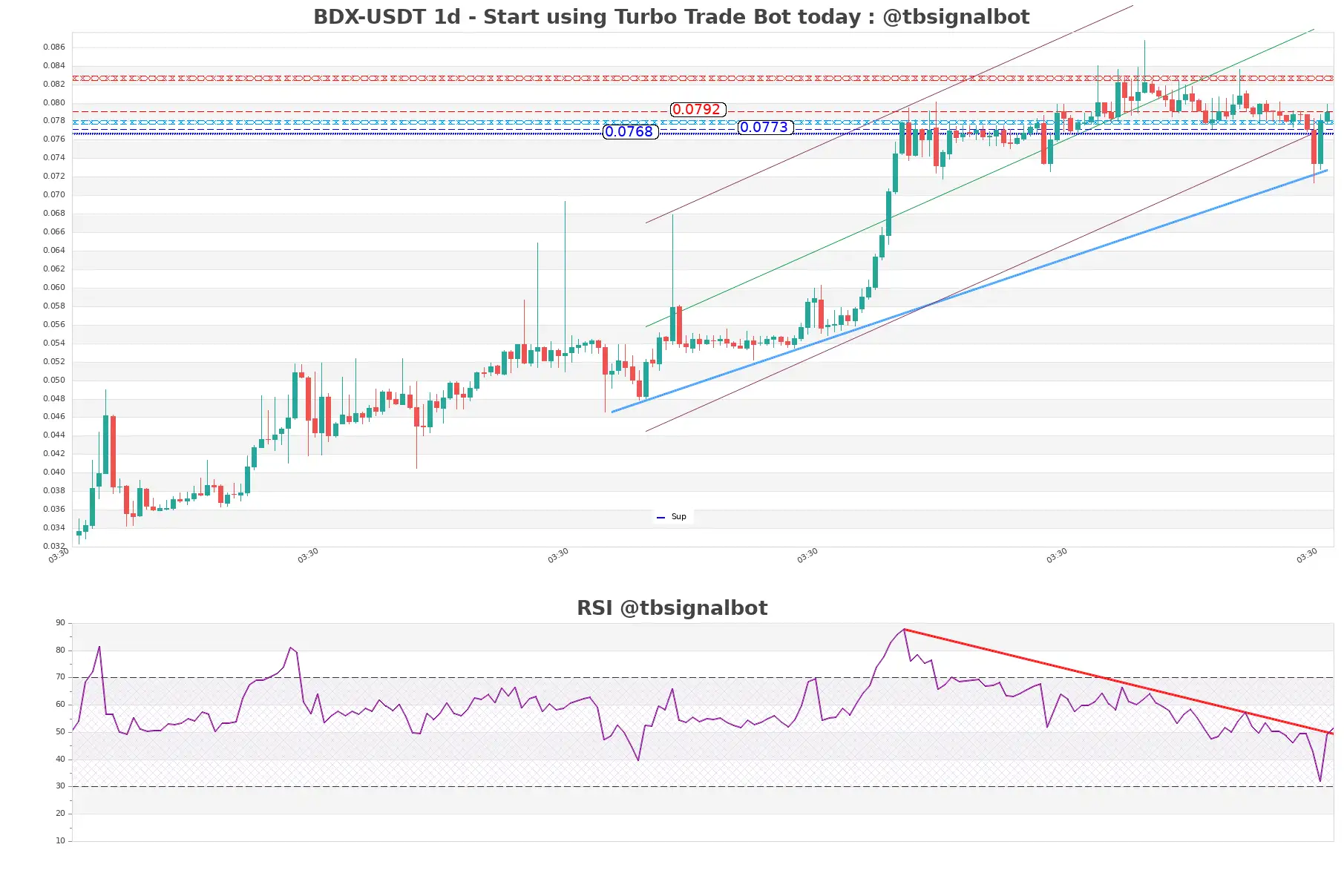The width and height of the screenshot is (1344, 896).
Task: Click the 0.064 price axis label
Action: (54, 251)
